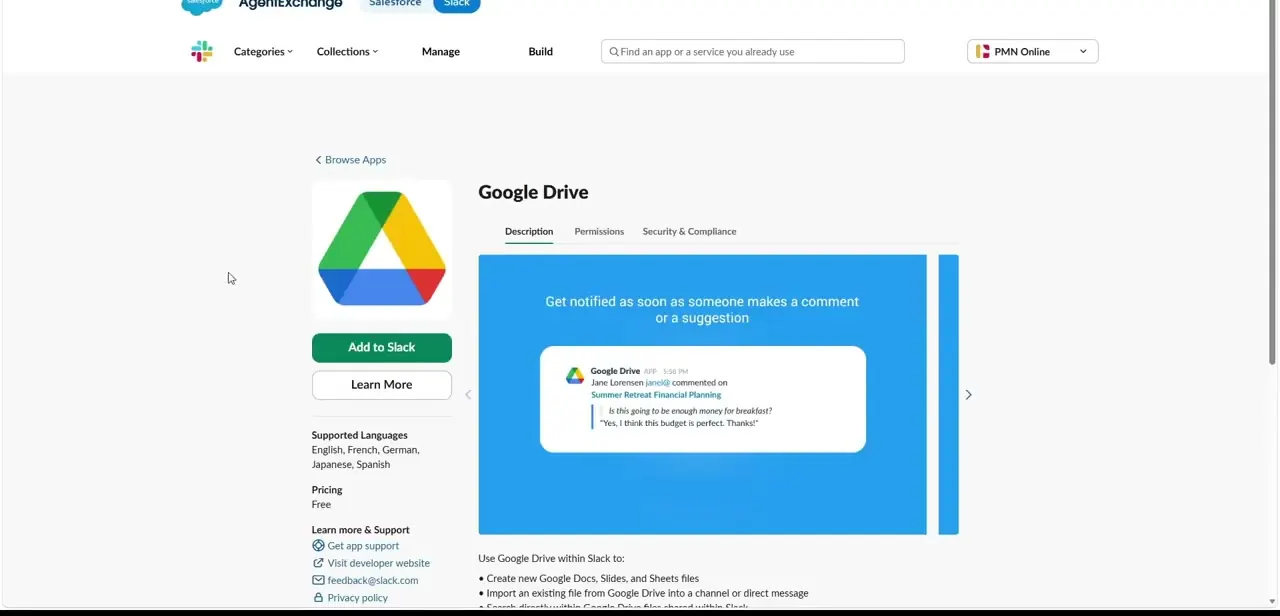Click the app search field
The width and height of the screenshot is (1280, 616).
point(753,52)
